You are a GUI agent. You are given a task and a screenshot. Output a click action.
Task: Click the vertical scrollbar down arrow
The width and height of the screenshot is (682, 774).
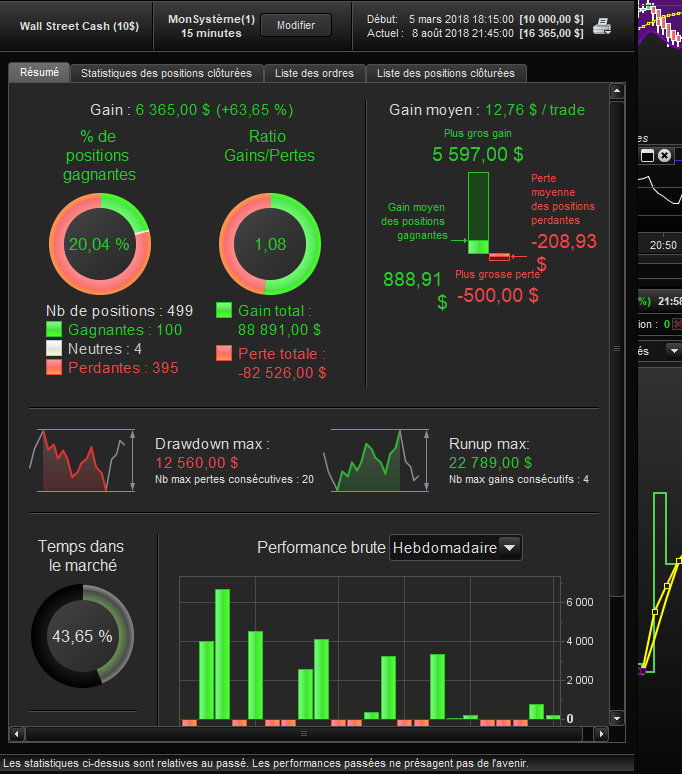click(x=617, y=718)
